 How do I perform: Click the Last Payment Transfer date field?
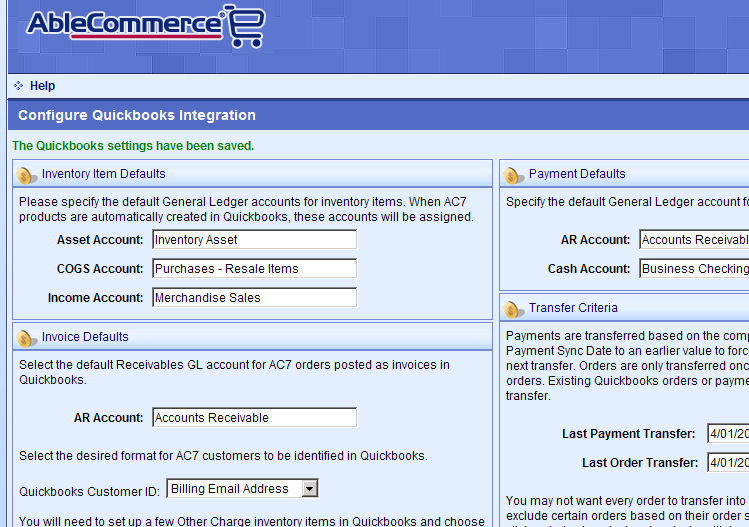tap(728, 433)
